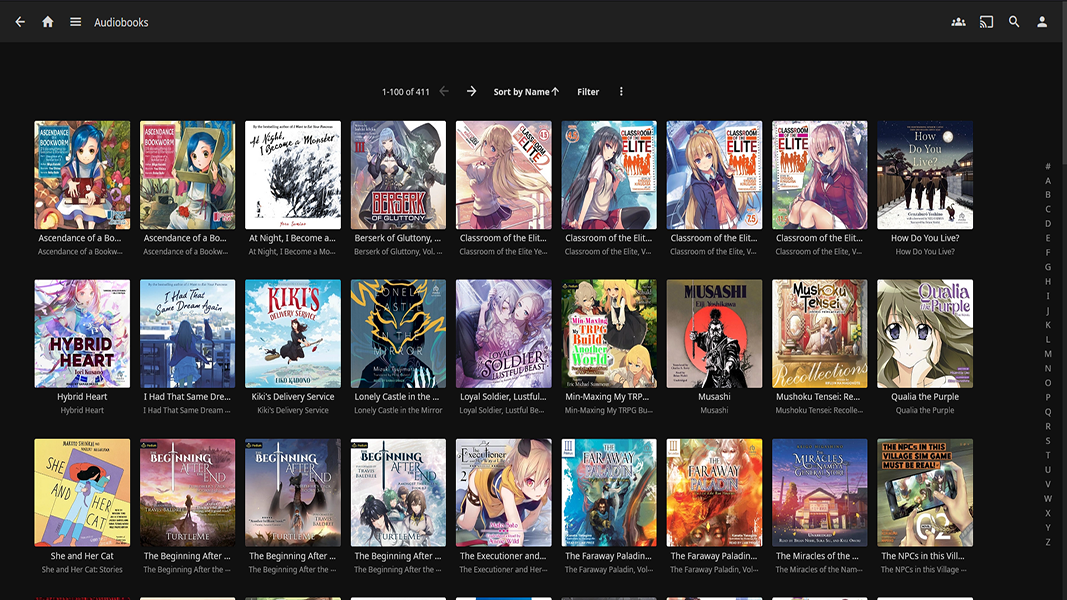Jump to letter T in alphabet picker
Screen dimensions: 1067x600
coord(1048,455)
